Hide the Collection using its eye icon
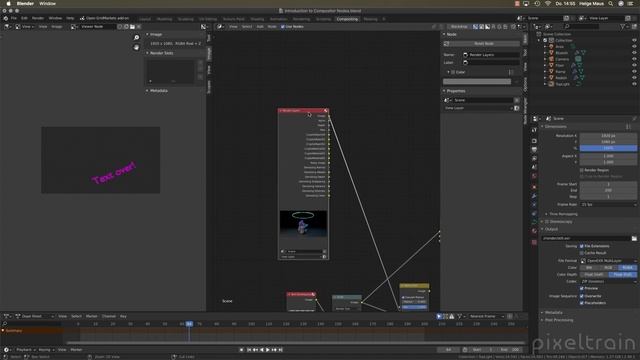 (x=634, y=40)
